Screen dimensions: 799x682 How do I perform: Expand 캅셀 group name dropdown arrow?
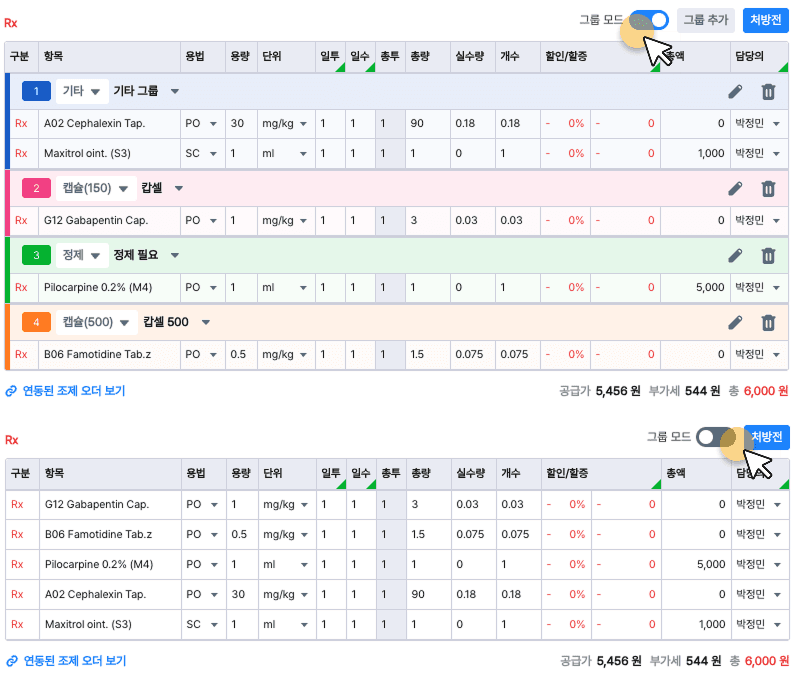pyautogui.click(x=179, y=189)
